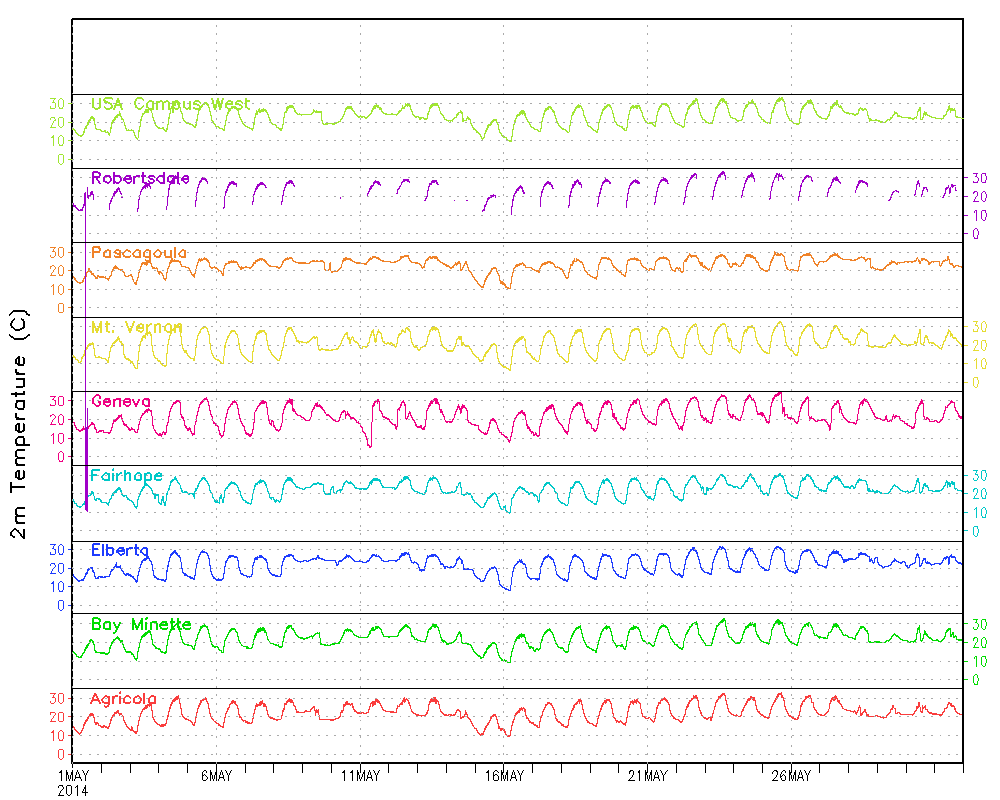Click the 2014 year label

pyautogui.click(x=72, y=790)
